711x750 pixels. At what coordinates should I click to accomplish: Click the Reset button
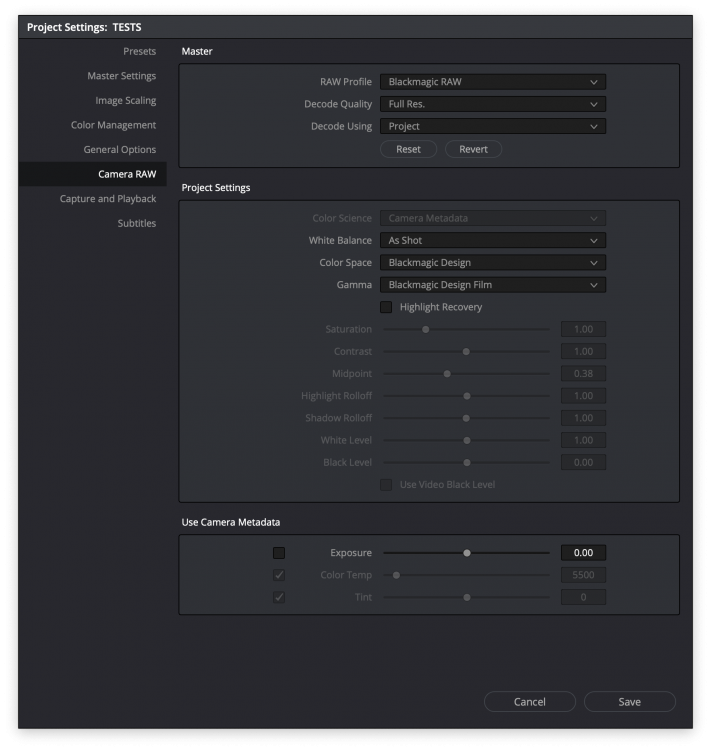pyautogui.click(x=408, y=149)
